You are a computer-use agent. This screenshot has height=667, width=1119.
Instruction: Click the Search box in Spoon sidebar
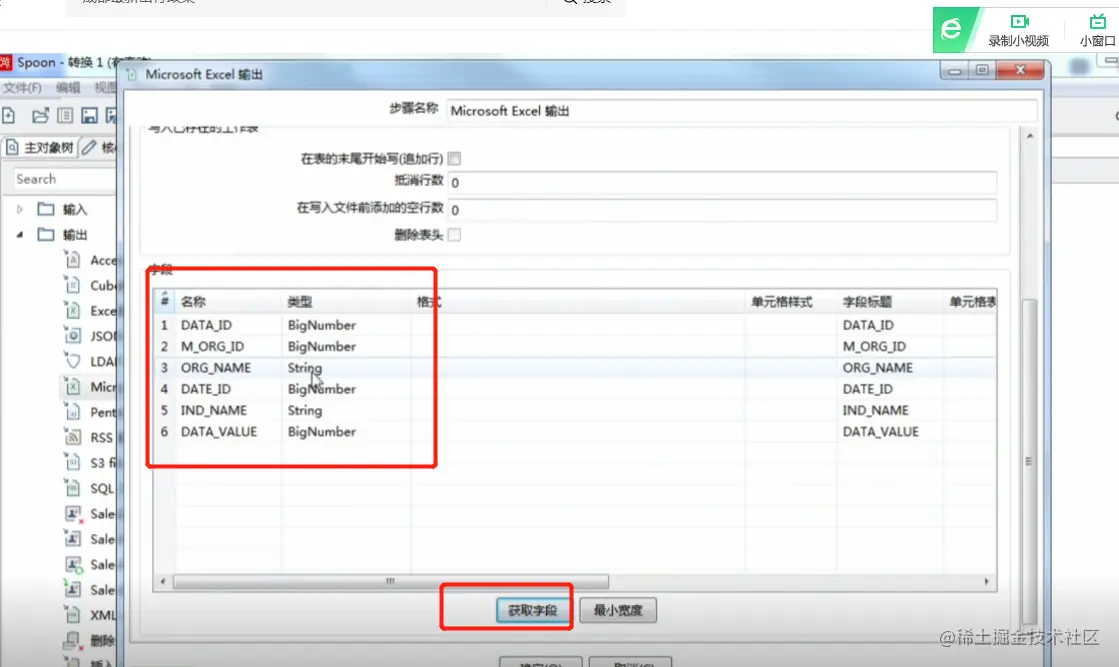[64, 179]
